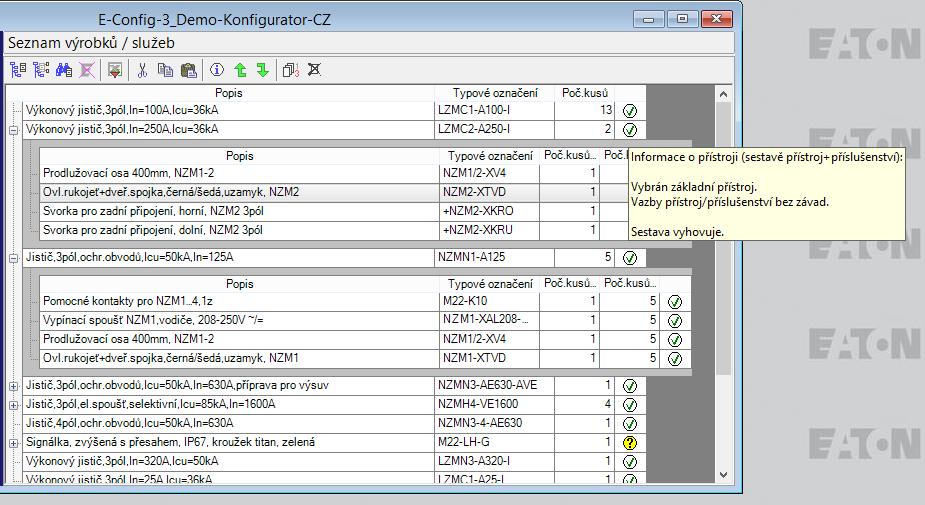Image resolution: width=925 pixels, height=505 pixels.
Task: Click type cell NZMH4-VE1600
Action: coord(494,404)
